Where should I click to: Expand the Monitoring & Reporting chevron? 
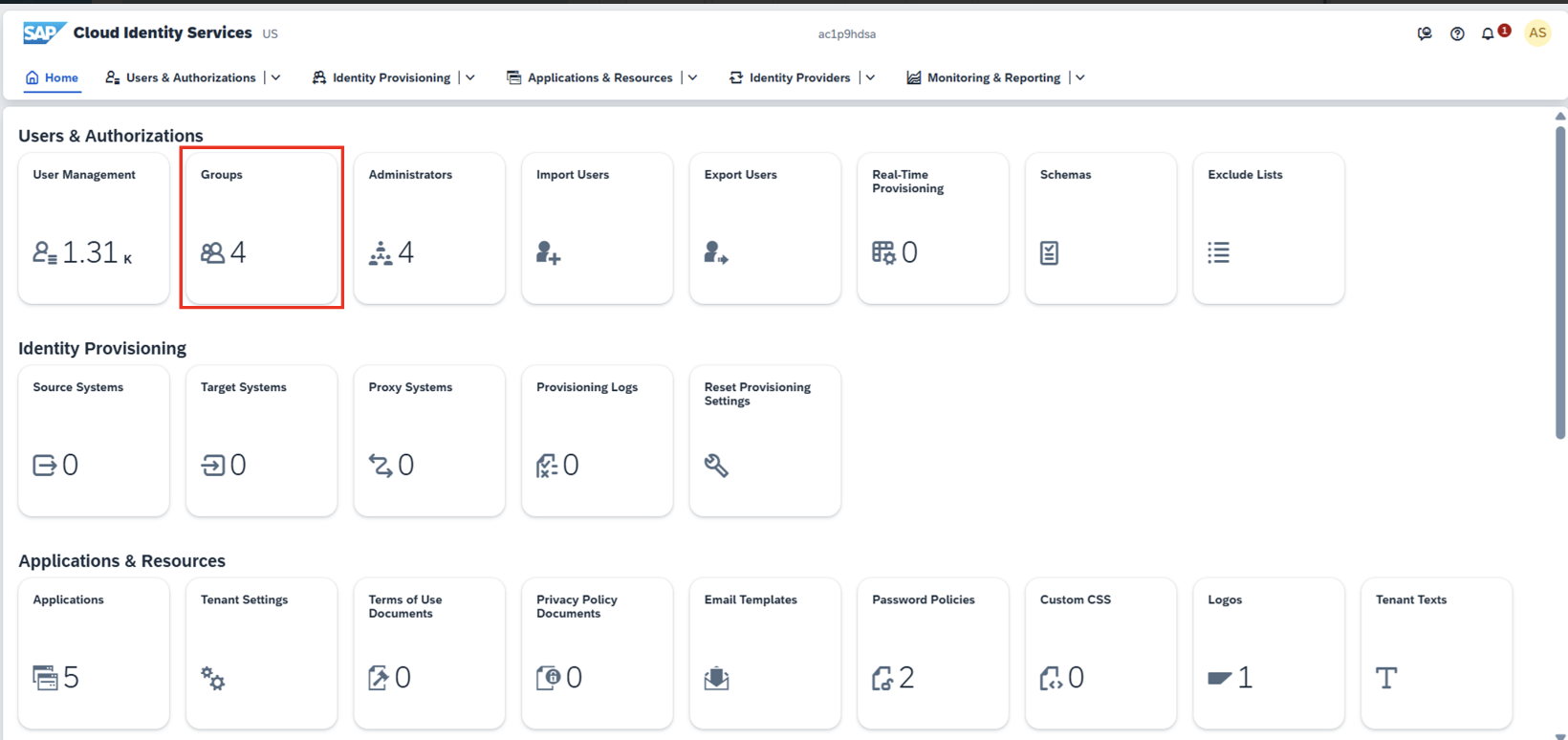pyautogui.click(x=1080, y=78)
